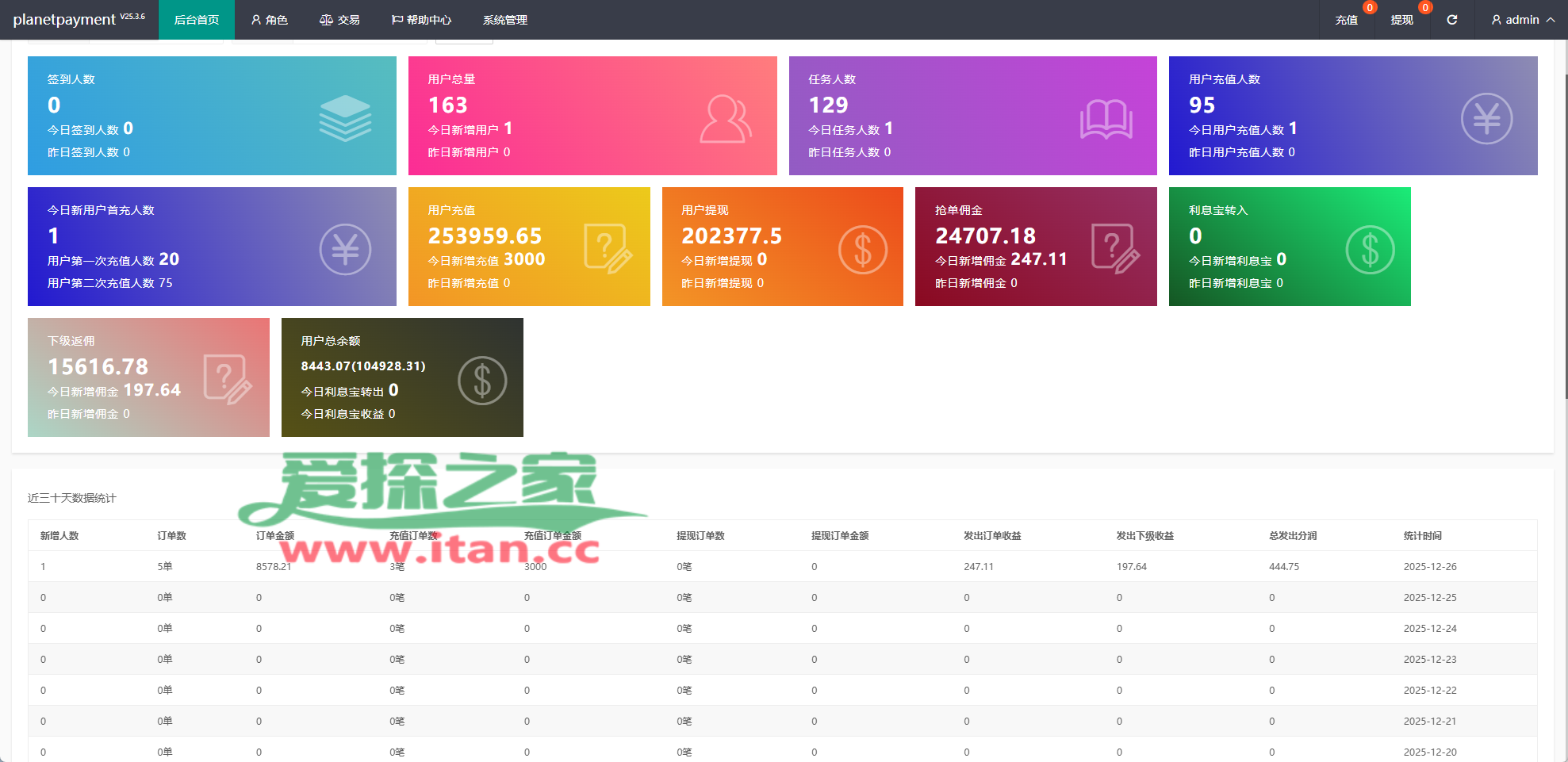Screen dimensions: 1568x762
Task: Click the yen icon on recharge users card
Action: coord(1486,119)
